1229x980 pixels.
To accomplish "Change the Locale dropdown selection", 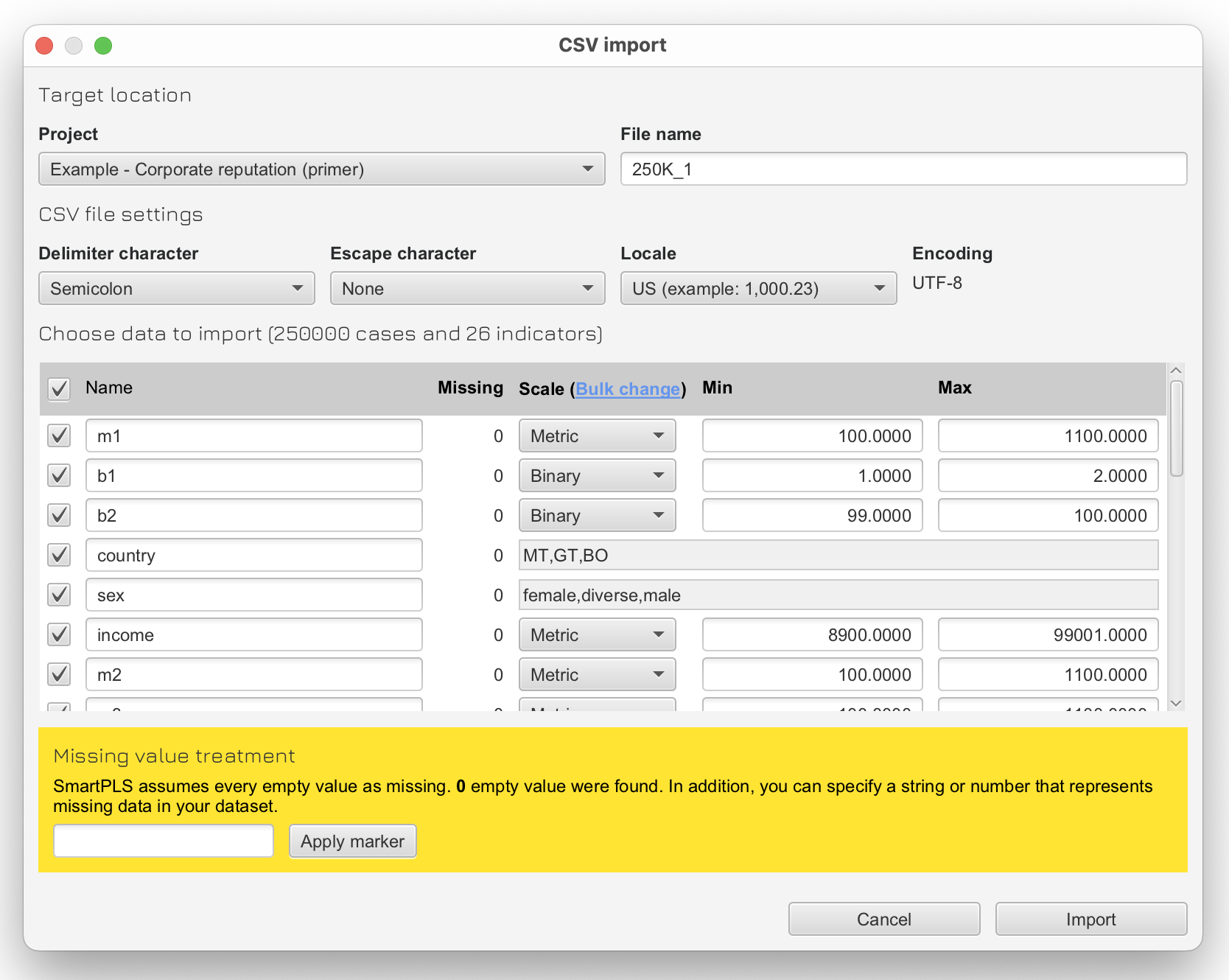I will [x=758, y=289].
